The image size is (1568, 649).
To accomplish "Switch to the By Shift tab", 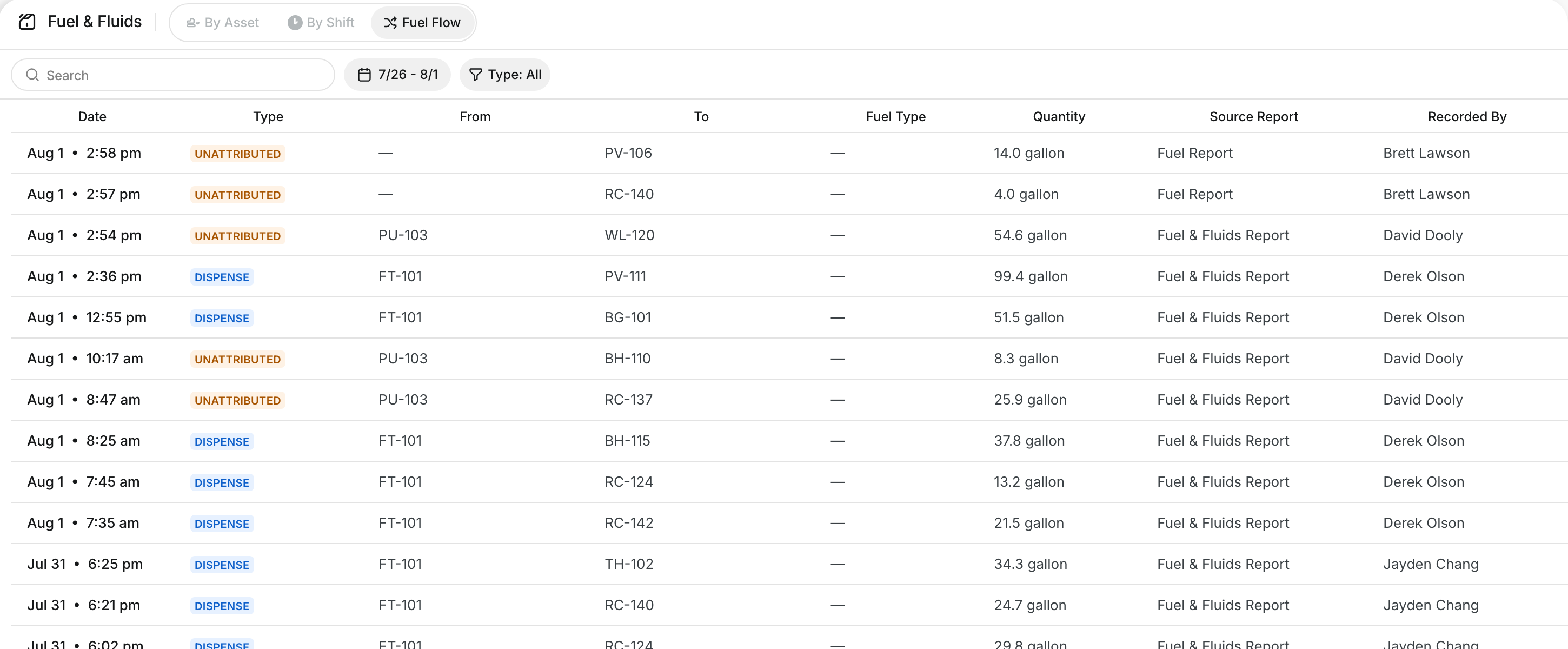I will [x=321, y=23].
